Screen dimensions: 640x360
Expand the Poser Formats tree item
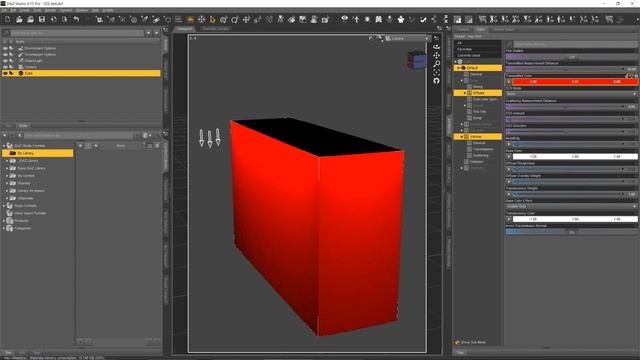[x=4, y=206]
